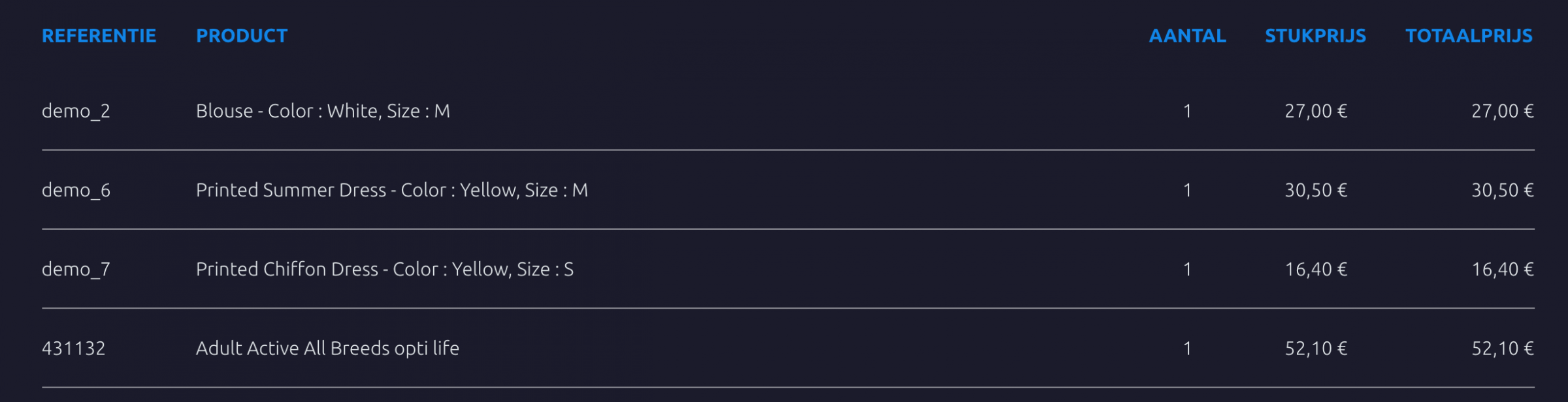
Task: Select the demo_7 reference cell
Action: point(76,270)
